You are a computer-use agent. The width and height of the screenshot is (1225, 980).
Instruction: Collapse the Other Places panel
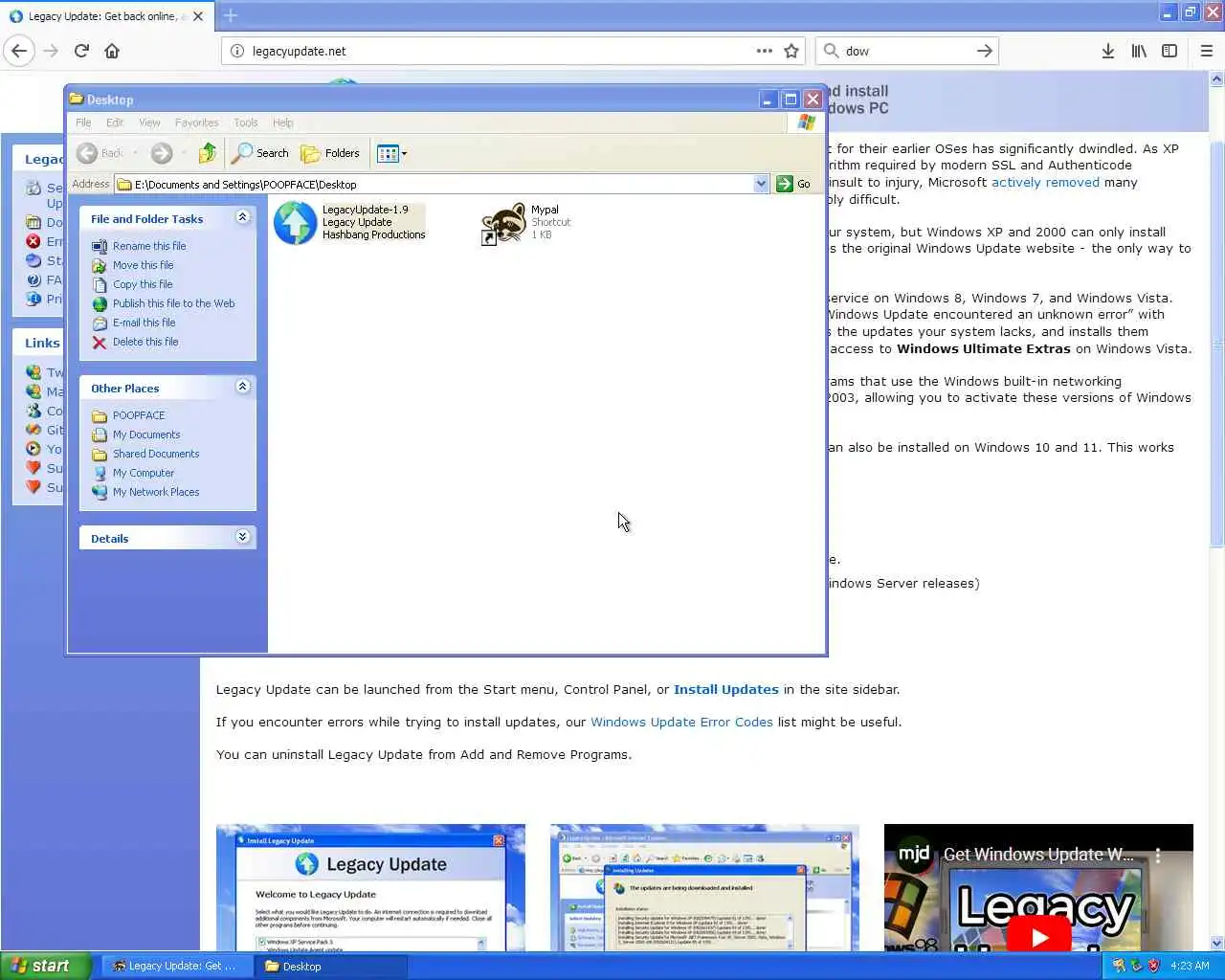click(x=242, y=386)
